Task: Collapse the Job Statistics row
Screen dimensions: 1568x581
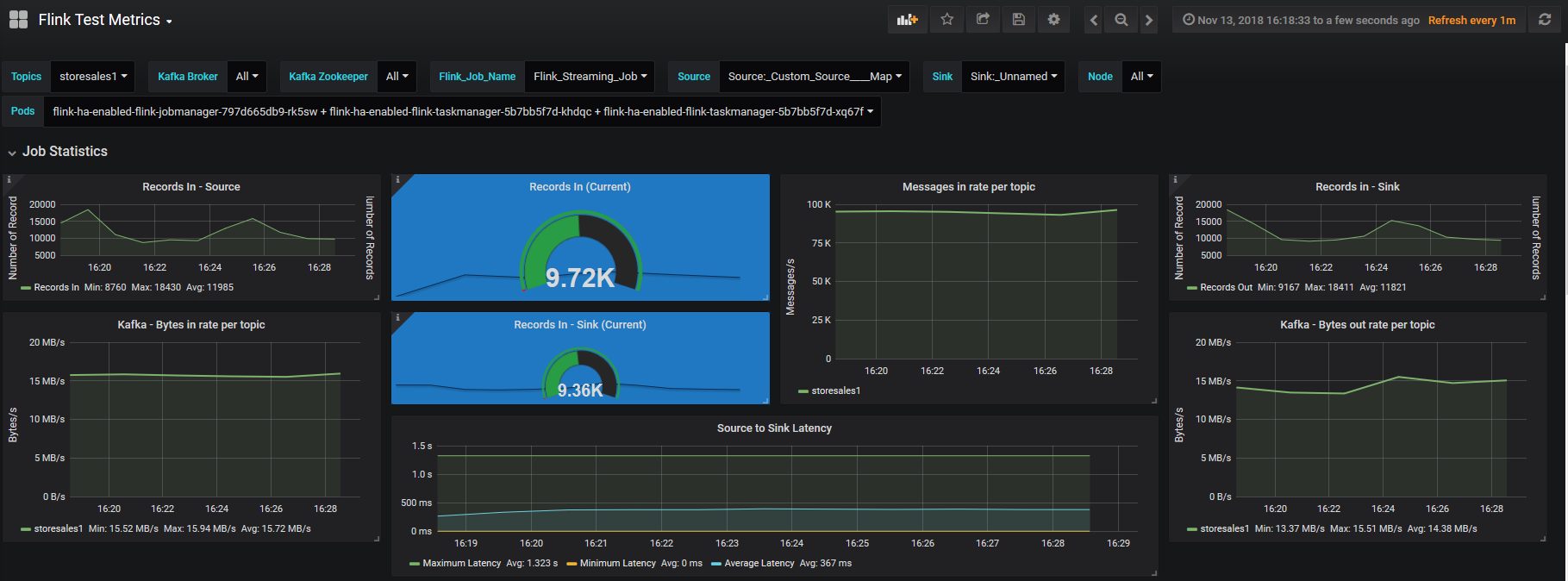Action: (58, 152)
